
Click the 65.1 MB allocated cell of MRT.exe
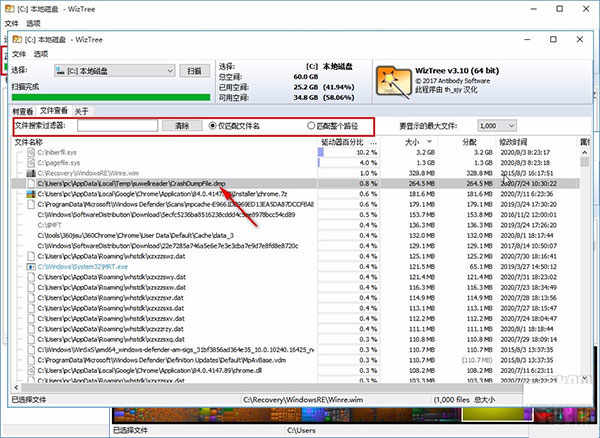(x=479, y=266)
